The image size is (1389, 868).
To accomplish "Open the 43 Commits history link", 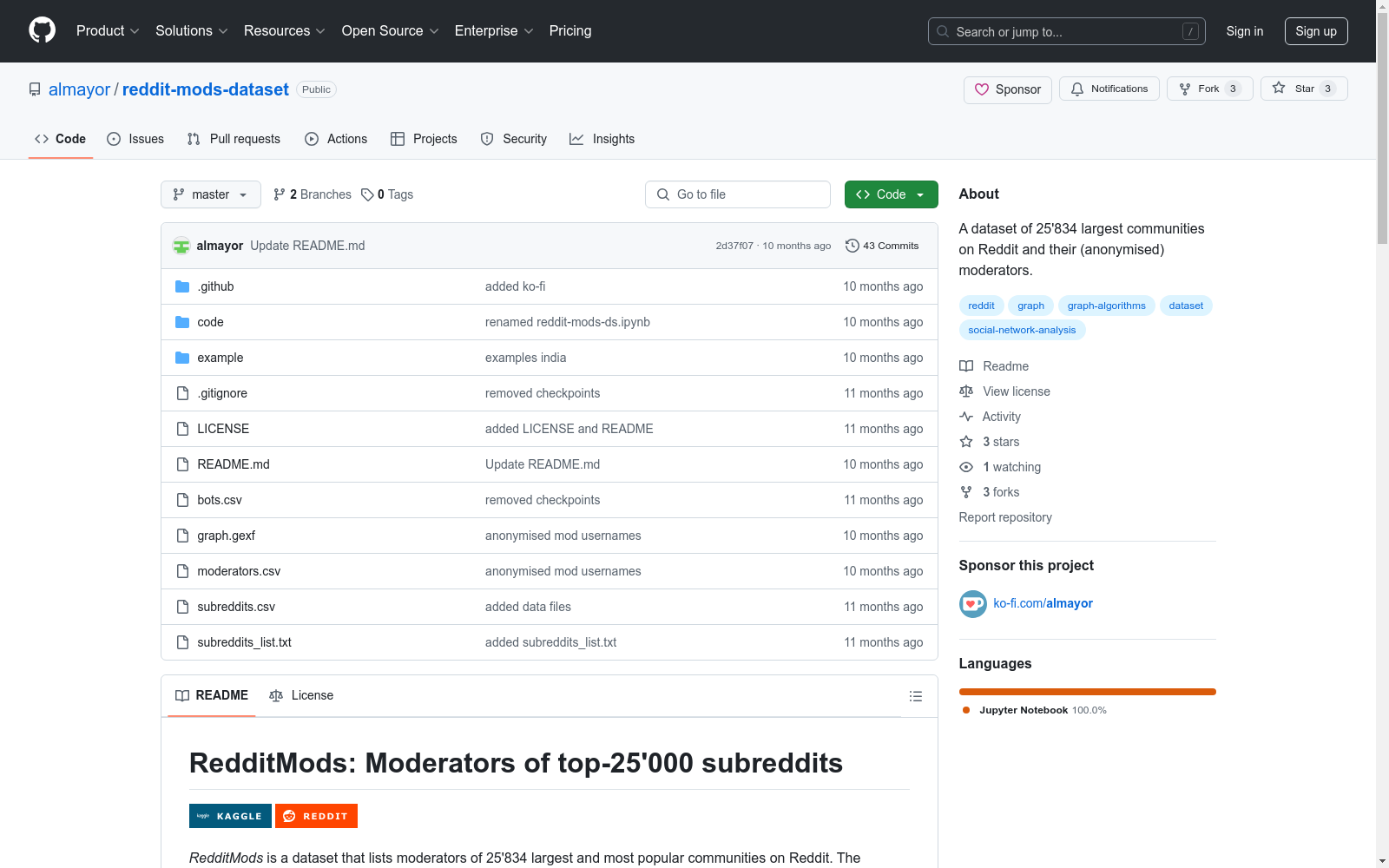I will 882,246.
